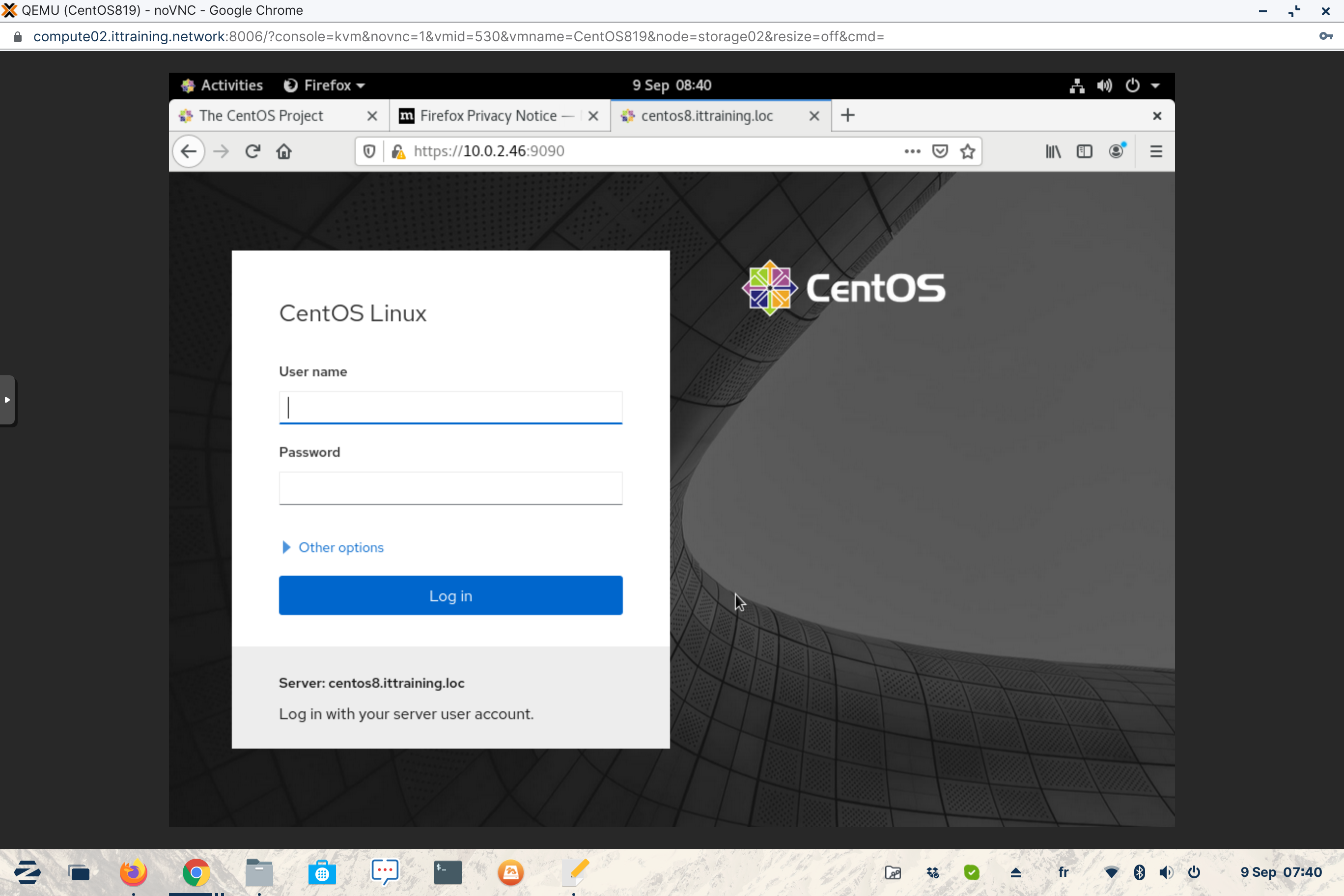The width and height of the screenshot is (1344, 896).
Task: Expand GNOME system menu arrow
Action: pyautogui.click(x=1155, y=85)
